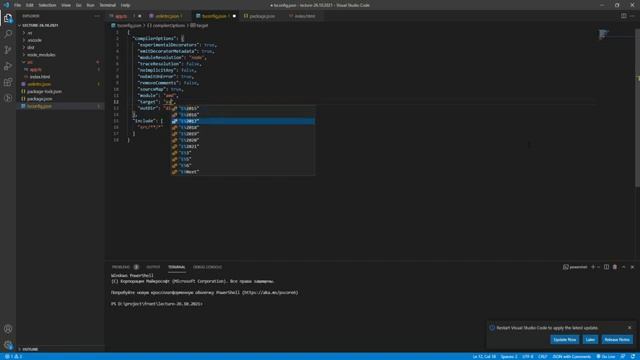Select ES2015 in the suggestion list

coord(243,109)
